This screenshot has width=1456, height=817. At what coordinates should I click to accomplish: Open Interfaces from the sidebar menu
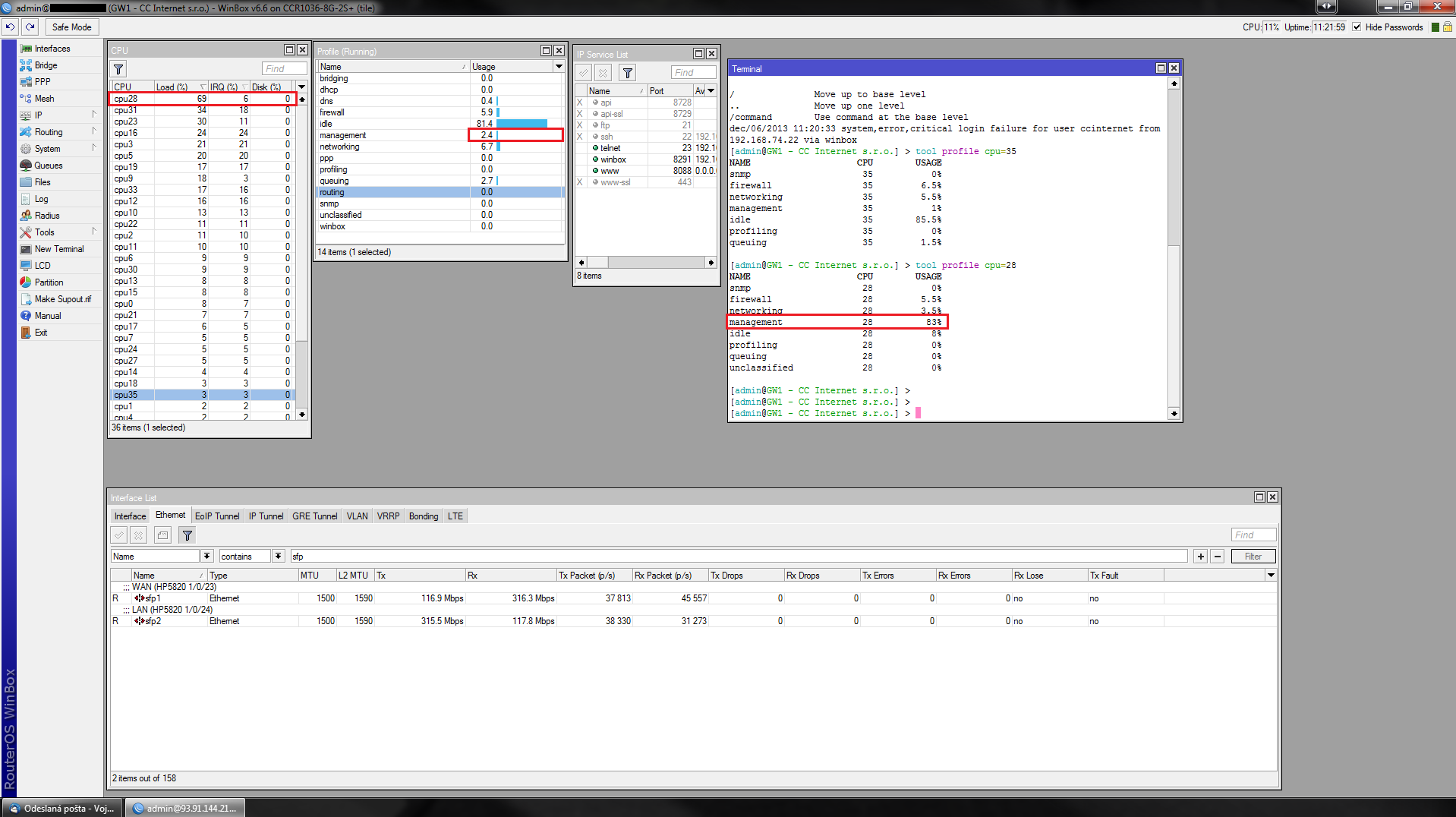point(52,49)
